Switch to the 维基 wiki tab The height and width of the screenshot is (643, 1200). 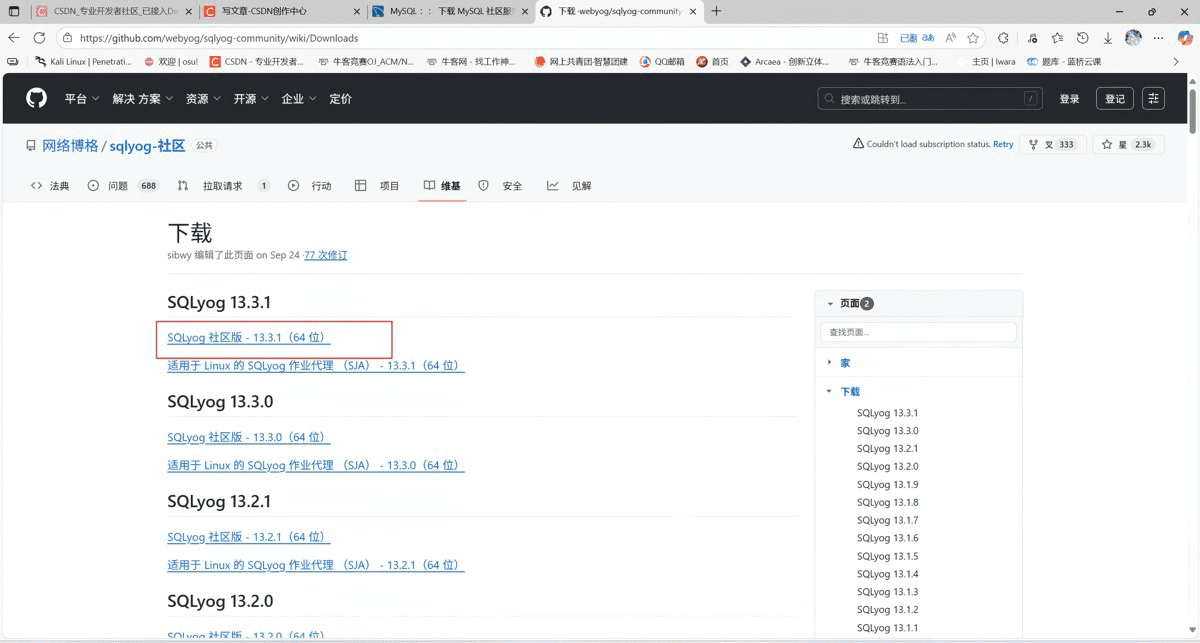pyautogui.click(x=442, y=186)
